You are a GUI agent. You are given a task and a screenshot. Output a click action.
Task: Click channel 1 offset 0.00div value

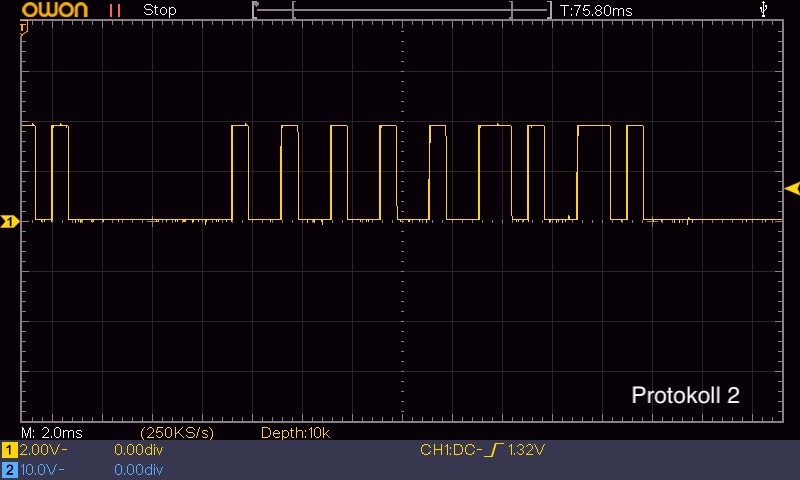coord(138,450)
